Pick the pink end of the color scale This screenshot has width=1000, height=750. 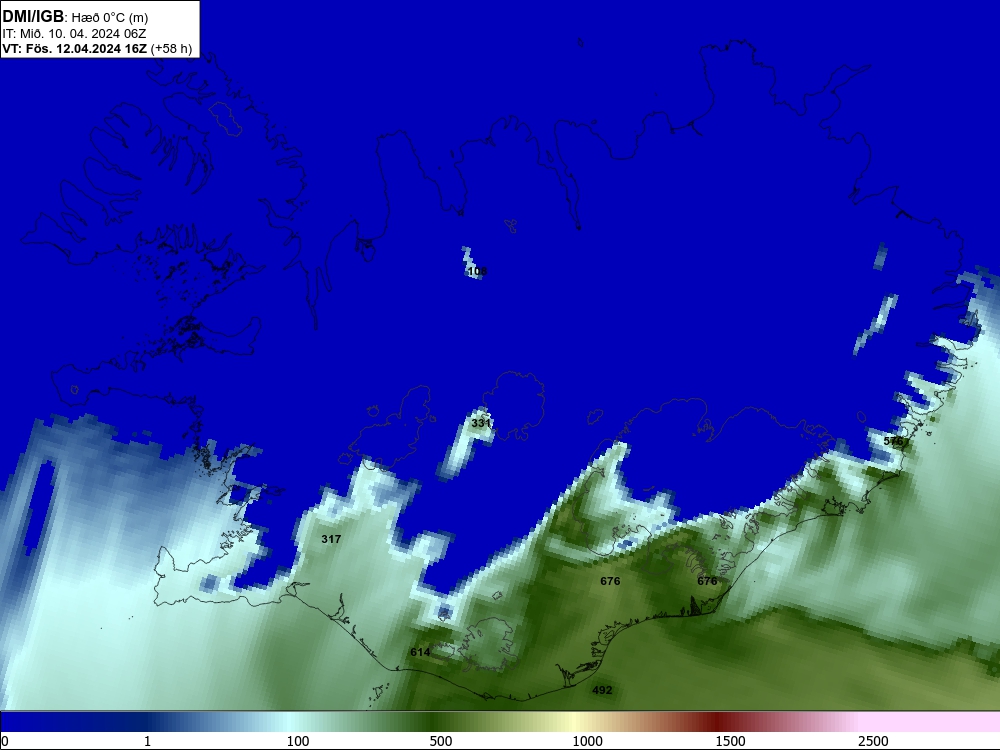(x=931, y=722)
